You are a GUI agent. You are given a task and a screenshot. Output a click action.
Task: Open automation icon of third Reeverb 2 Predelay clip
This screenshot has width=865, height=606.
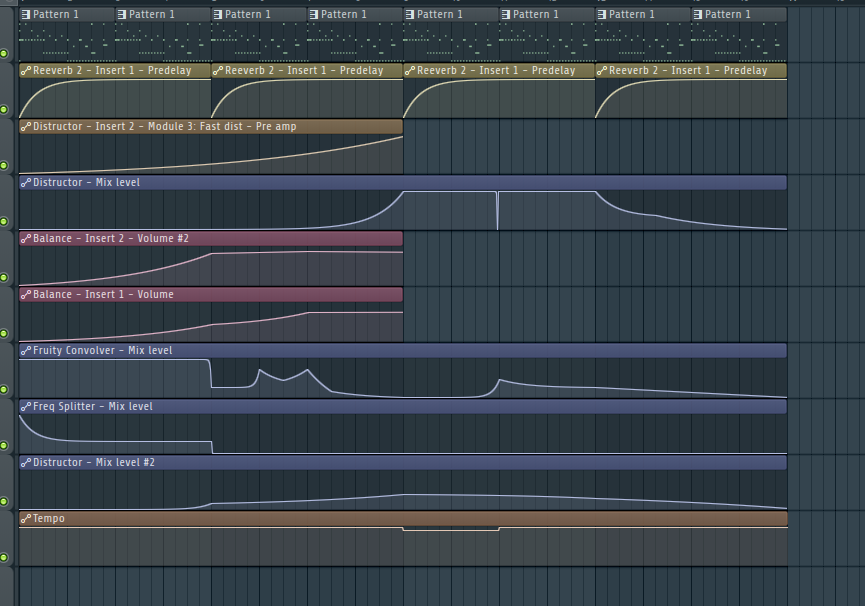(x=409, y=71)
